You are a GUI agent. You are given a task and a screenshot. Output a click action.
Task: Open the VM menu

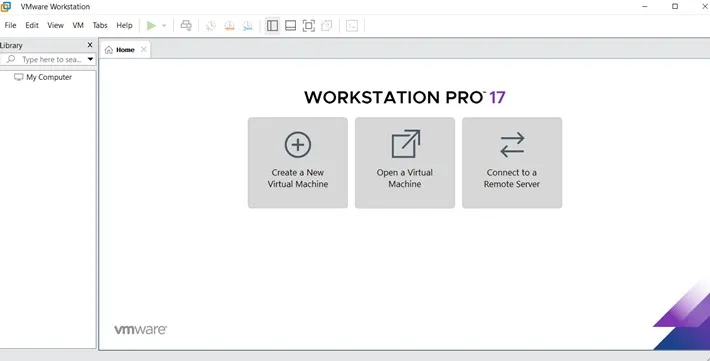pyautogui.click(x=78, y=25)
